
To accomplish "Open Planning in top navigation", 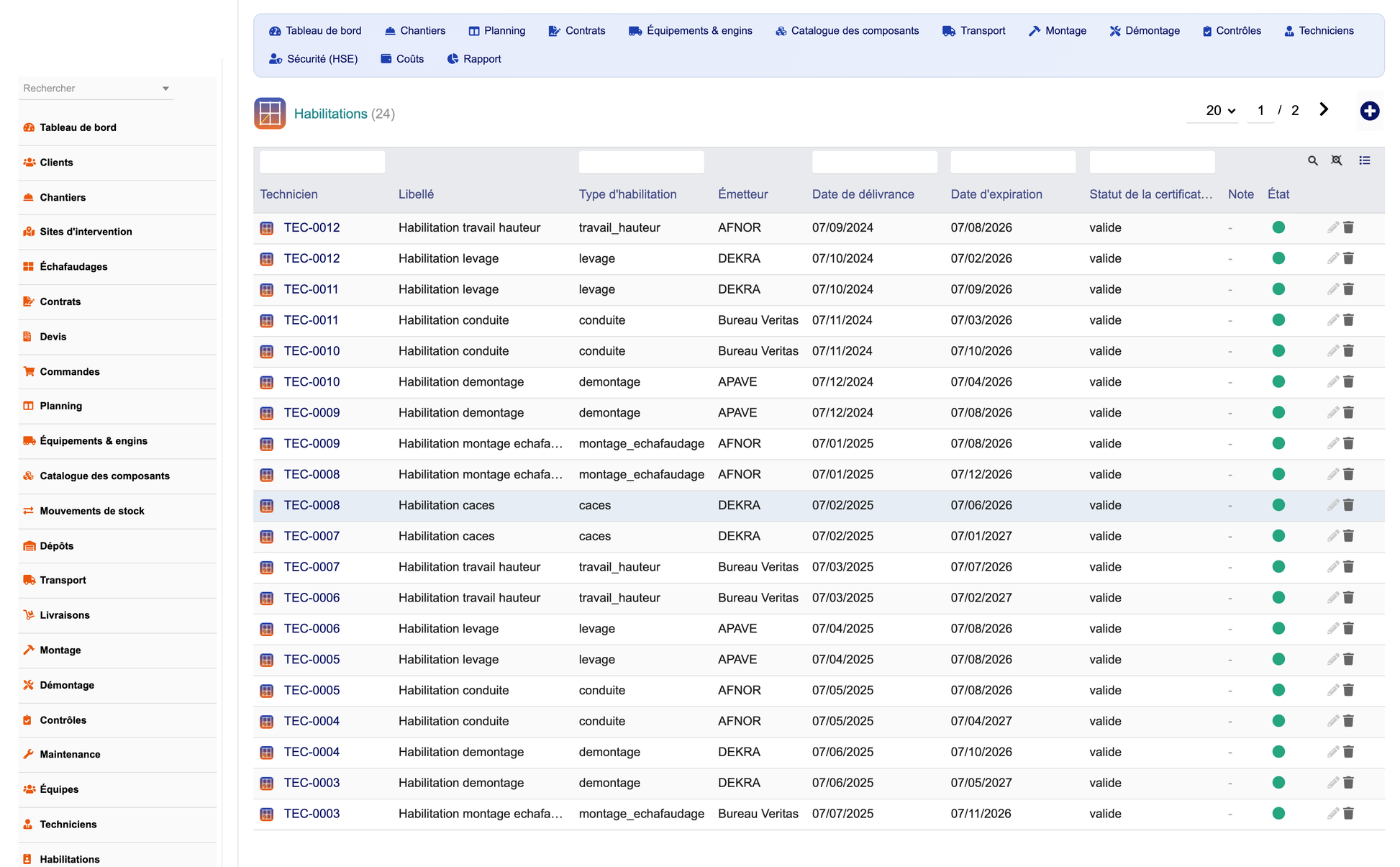I will [497, 31].
